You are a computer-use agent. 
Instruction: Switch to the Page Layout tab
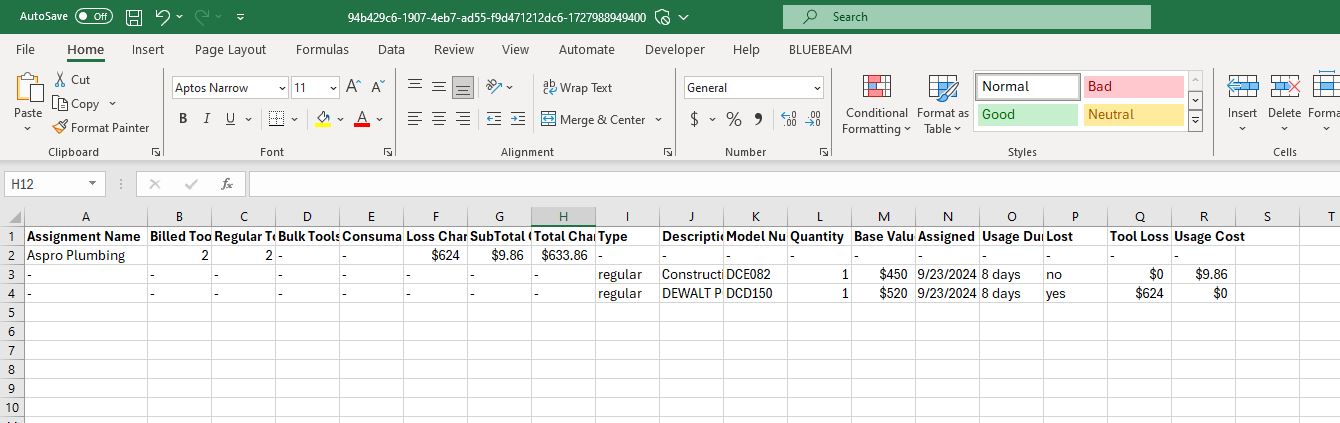click(x=230, y=49)
